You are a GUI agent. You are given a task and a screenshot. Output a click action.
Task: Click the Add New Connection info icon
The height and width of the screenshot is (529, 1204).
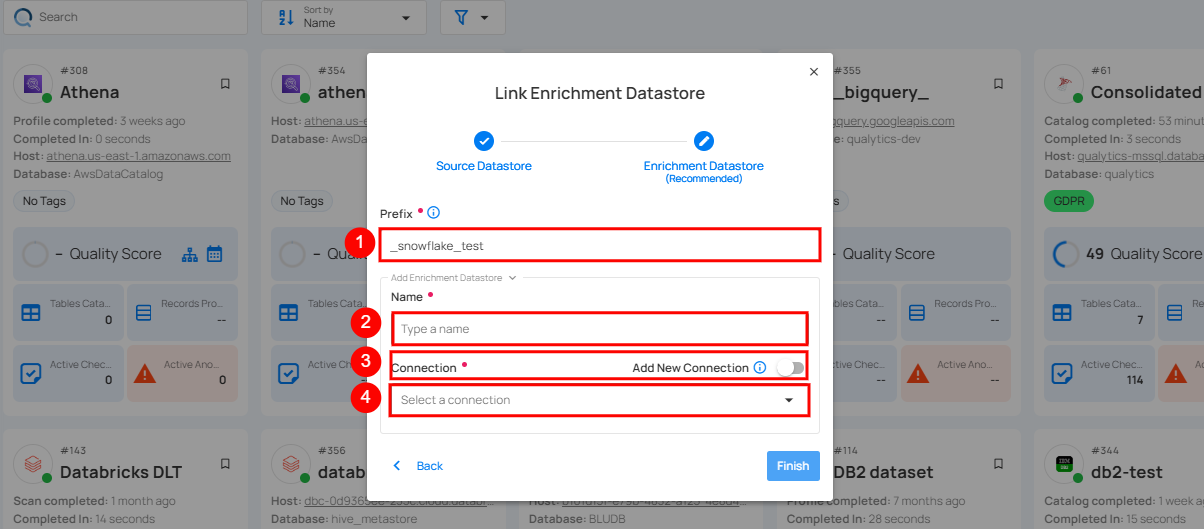[760, 368]
